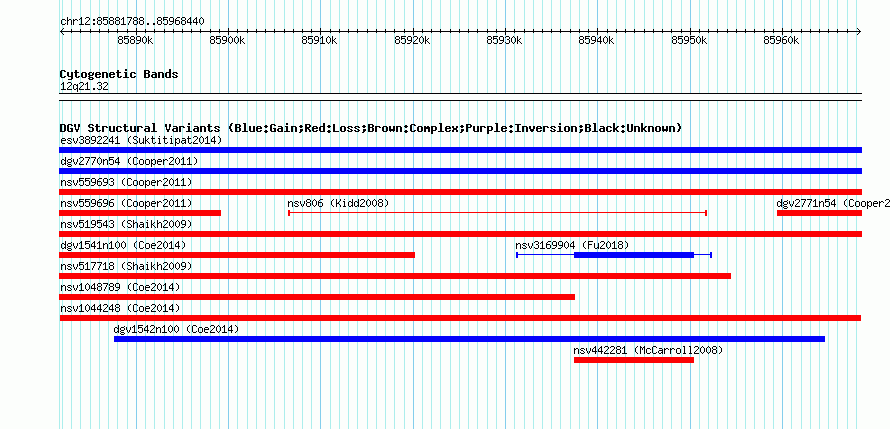Image resolution: width=890 pixels, height=429 pixels.
Task: Click the ruler's right arrowhead
Action: (859, 32)
